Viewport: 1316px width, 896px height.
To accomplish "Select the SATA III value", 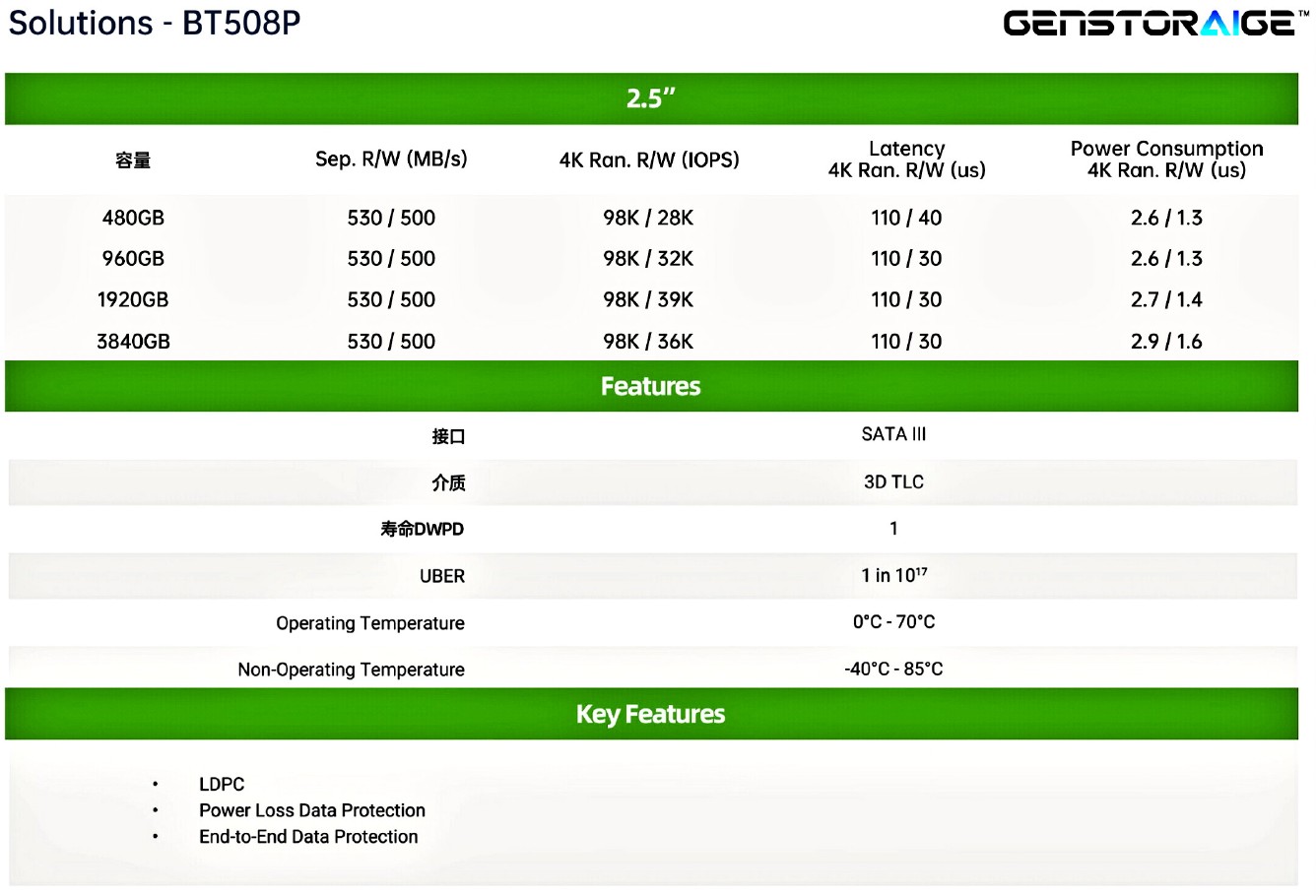I will coord(893,434).
